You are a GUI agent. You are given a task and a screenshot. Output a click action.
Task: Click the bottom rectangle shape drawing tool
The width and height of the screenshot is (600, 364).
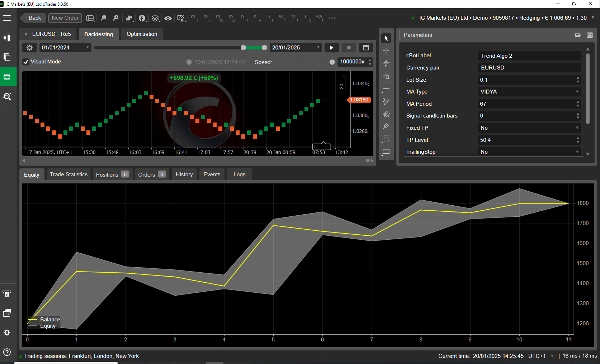386,152
